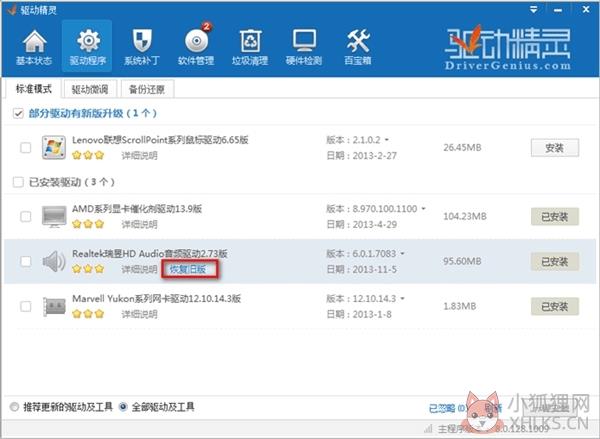Open 详细说明 for the Lenovo driver
The height and width of the screenshot is (439, 600).
pos(139,156)
